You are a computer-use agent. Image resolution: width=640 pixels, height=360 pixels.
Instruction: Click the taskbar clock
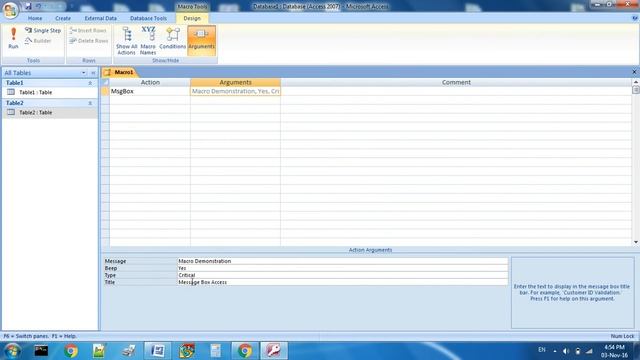(614, 351)
